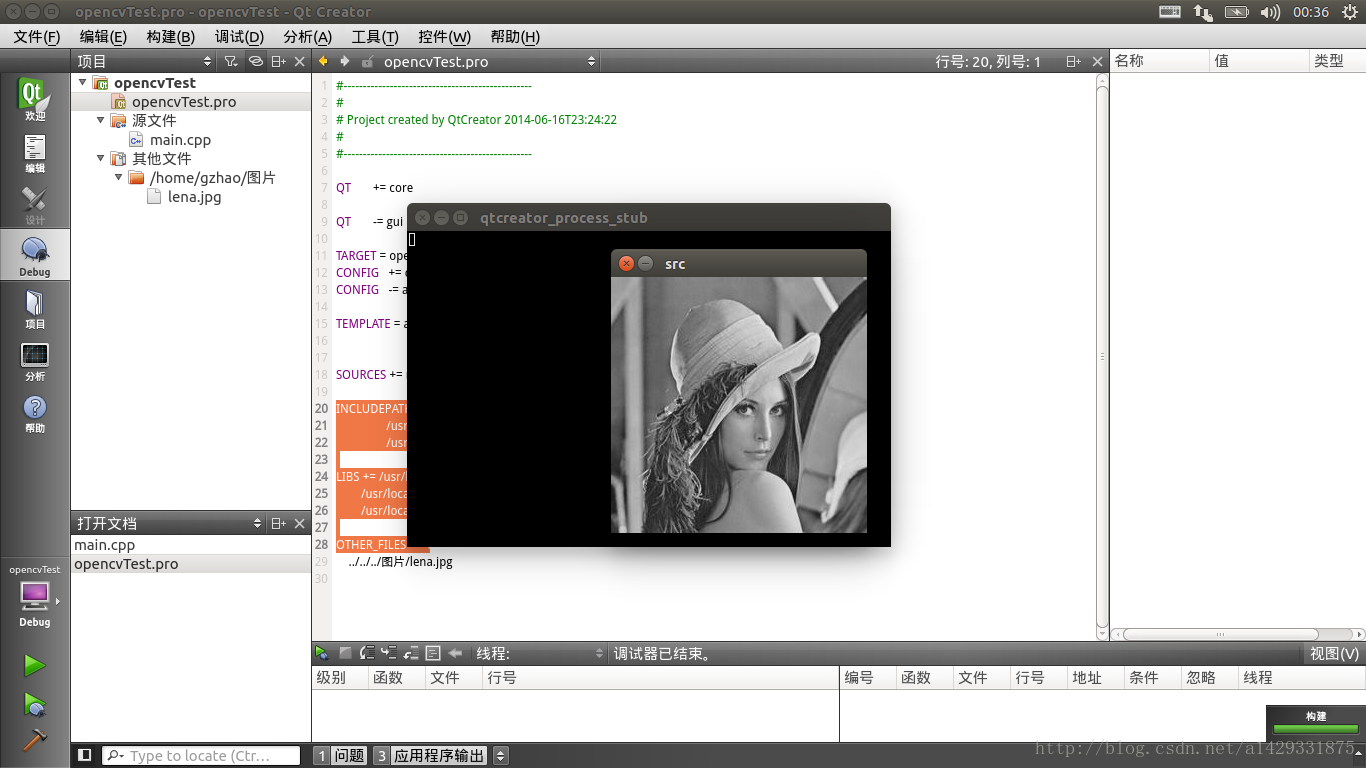Open the 构建(B) build menu
This screenshot has width=1366, height=768.
(x=170, y=37)
